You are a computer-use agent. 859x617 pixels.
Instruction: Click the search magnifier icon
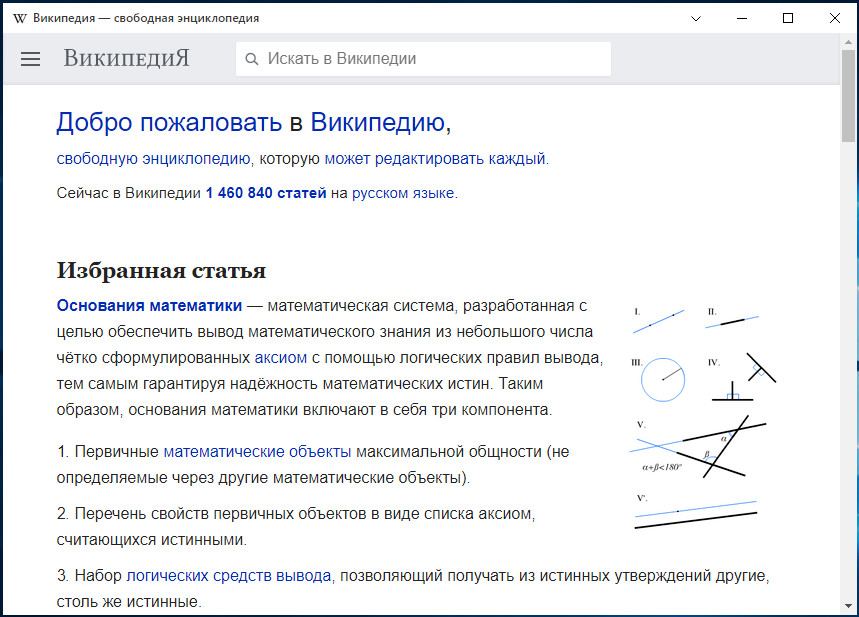[x=251, y=59]
